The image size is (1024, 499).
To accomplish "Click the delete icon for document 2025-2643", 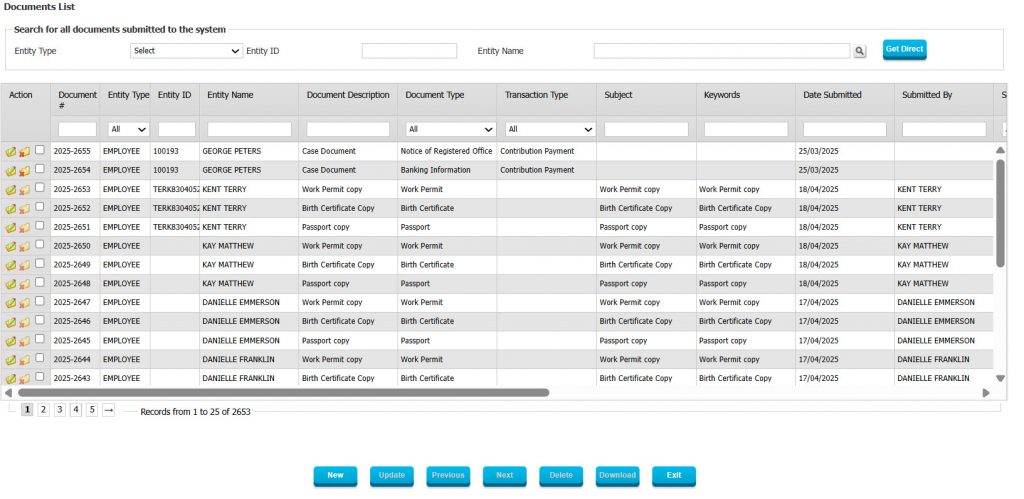I will click(x=24, y=380).
